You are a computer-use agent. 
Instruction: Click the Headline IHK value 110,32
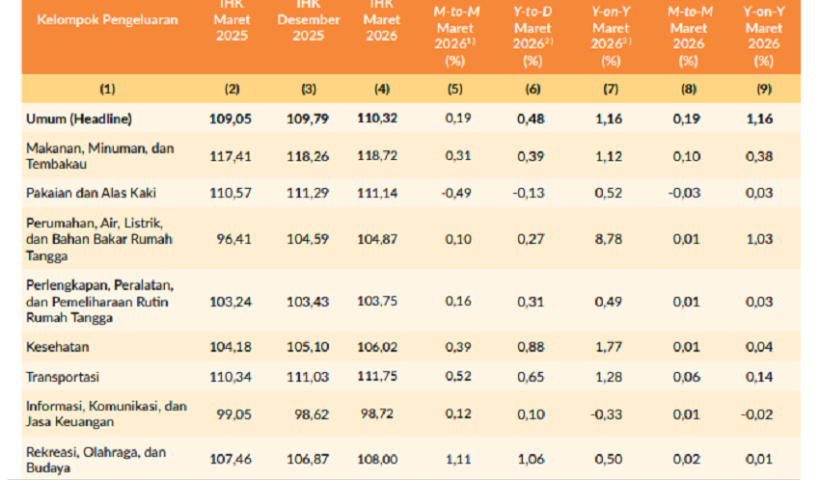pos(381,118)
